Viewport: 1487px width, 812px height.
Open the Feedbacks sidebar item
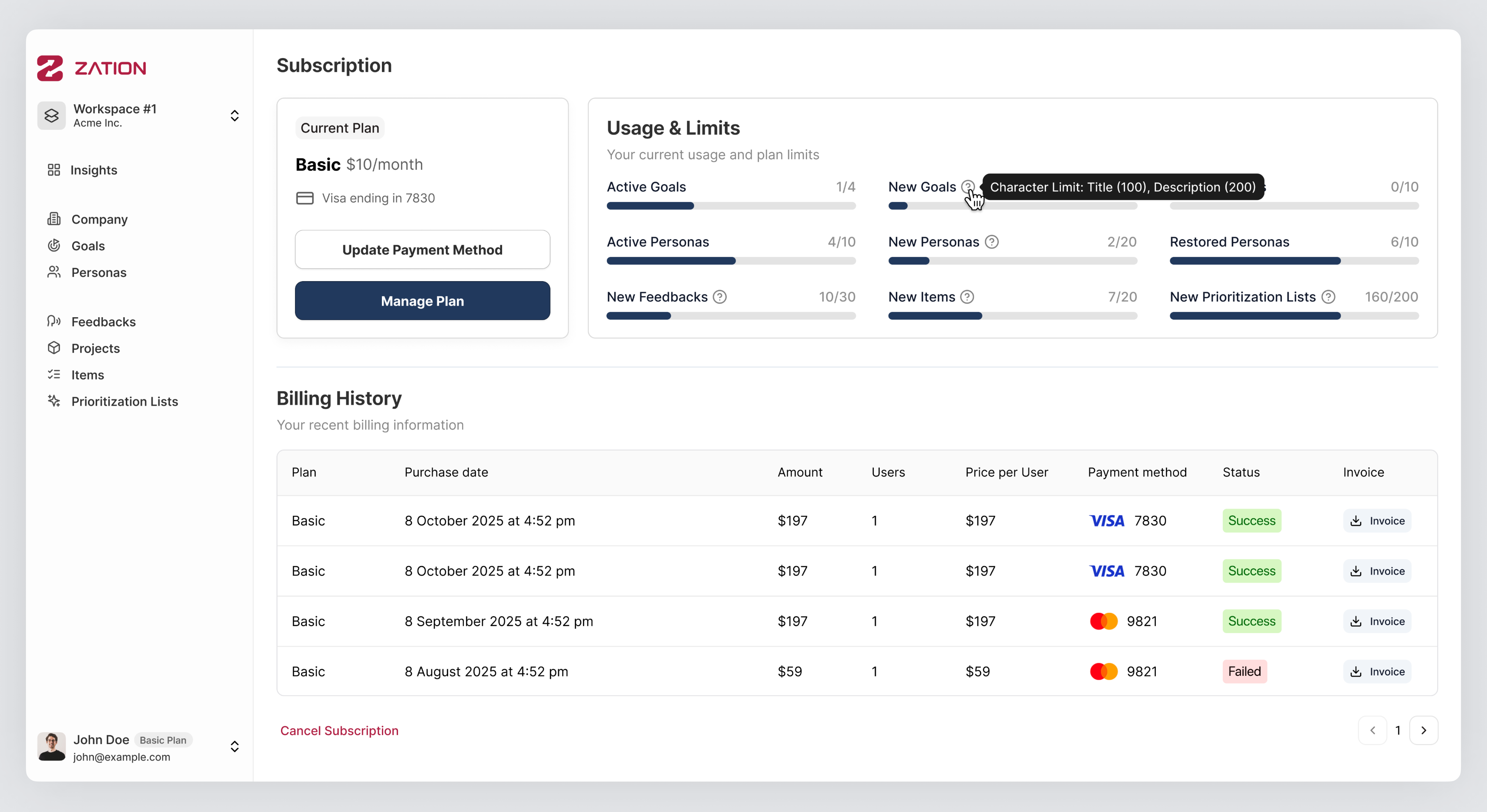click(103, 322)
